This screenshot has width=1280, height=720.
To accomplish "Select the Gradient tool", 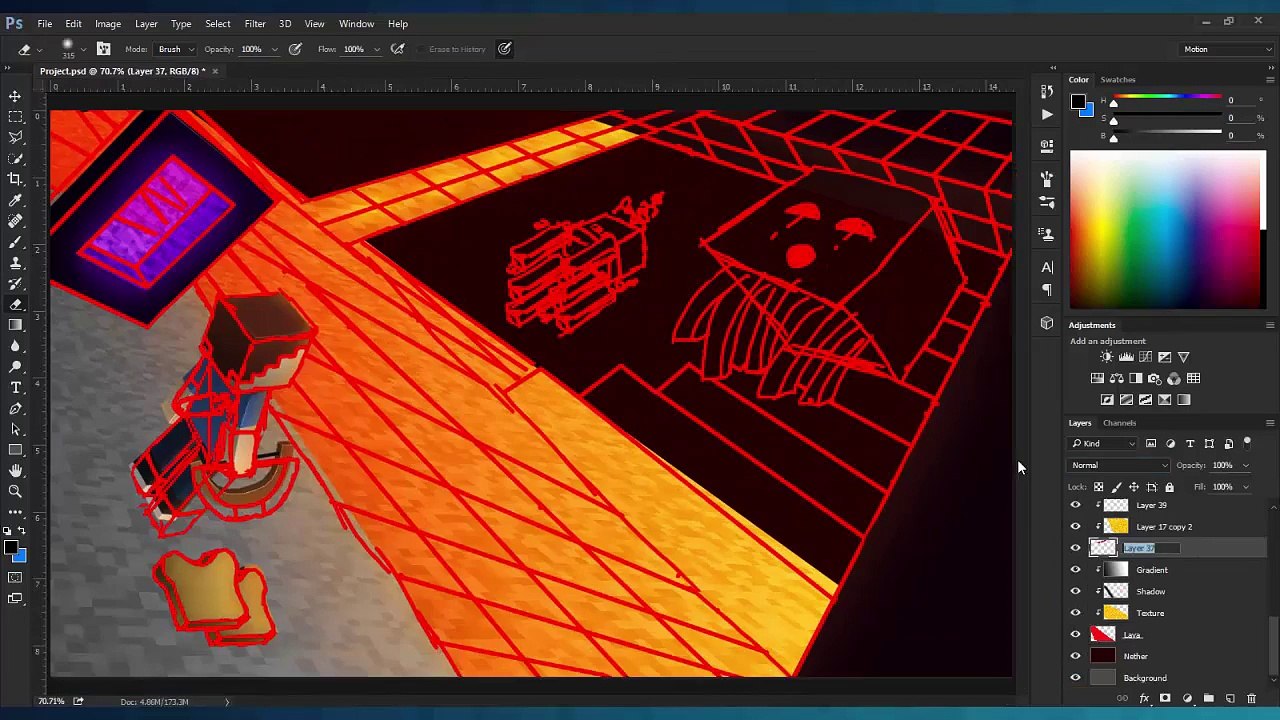I will tap(15, 325).
